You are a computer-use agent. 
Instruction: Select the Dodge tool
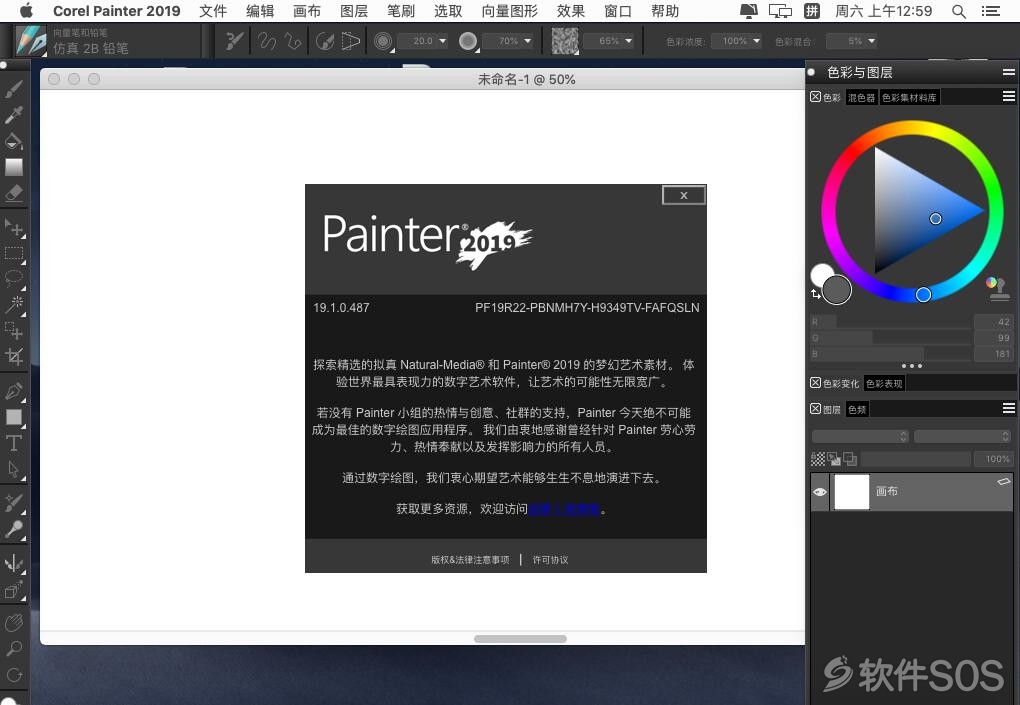[14, 529]
